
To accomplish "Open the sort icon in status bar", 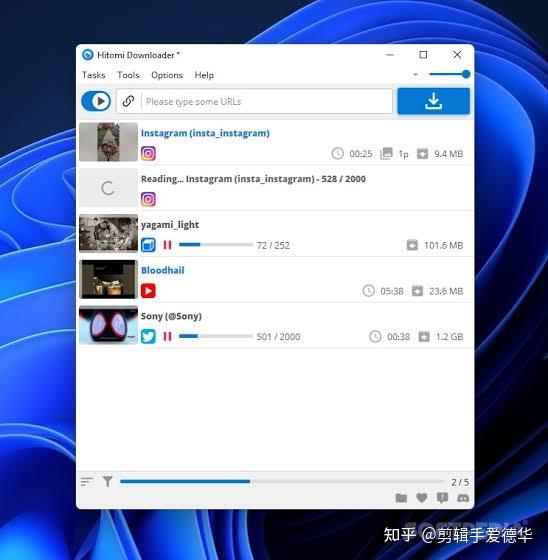I will tap(87, 482).
